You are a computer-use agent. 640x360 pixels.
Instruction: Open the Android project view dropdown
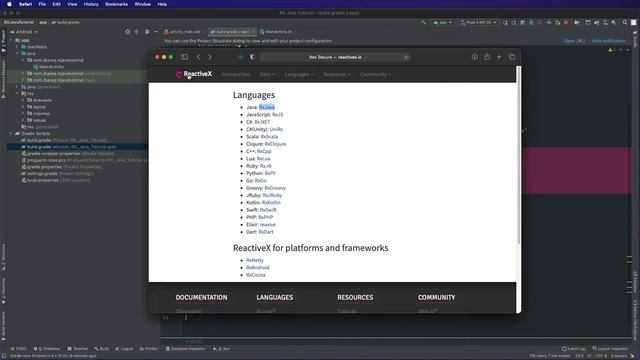(24, 31)
